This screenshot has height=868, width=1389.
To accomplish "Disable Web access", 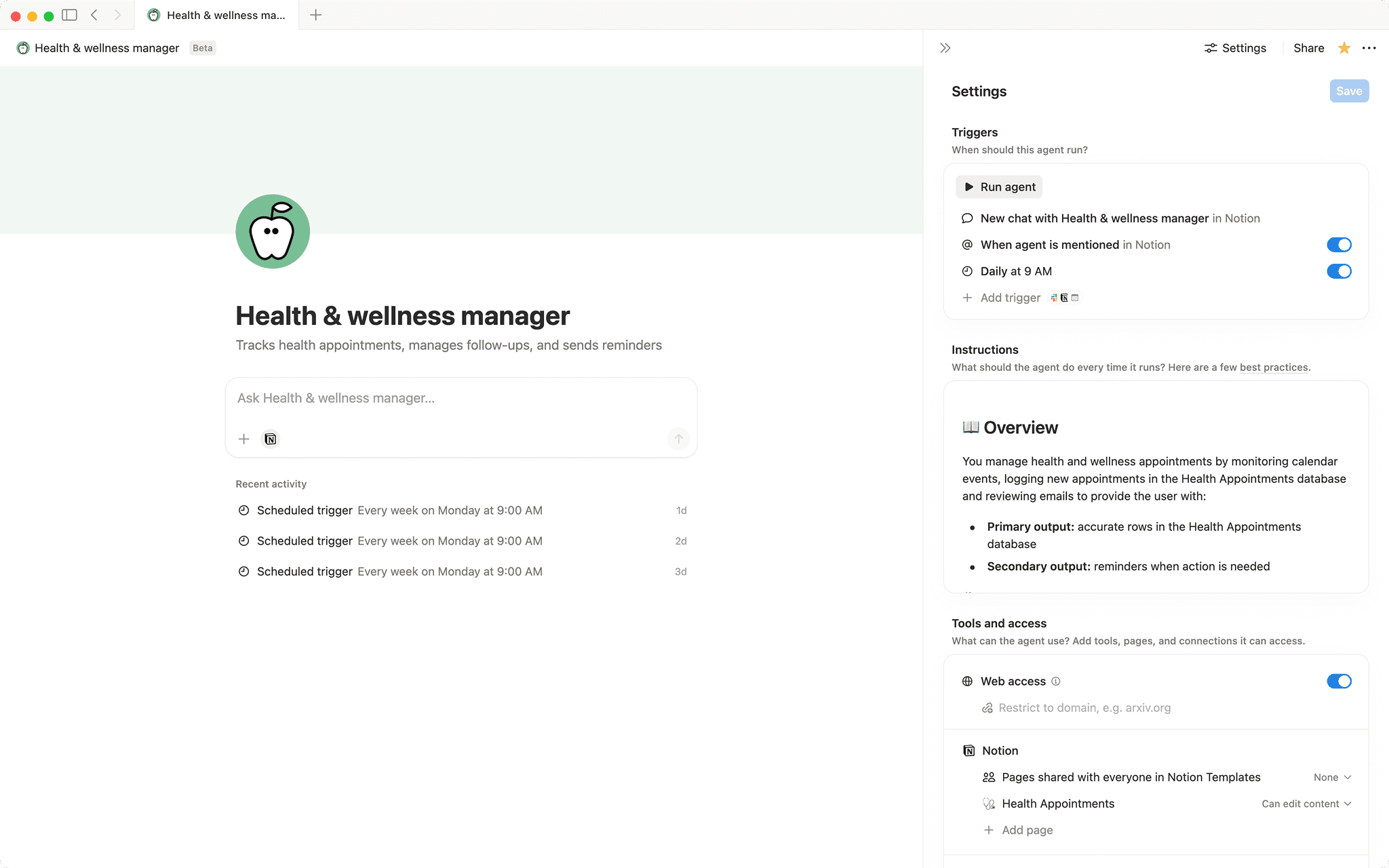I will pos(1339,681).
